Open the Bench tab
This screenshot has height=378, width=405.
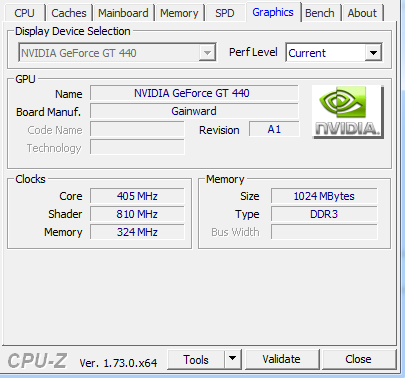tap(320, 13)
